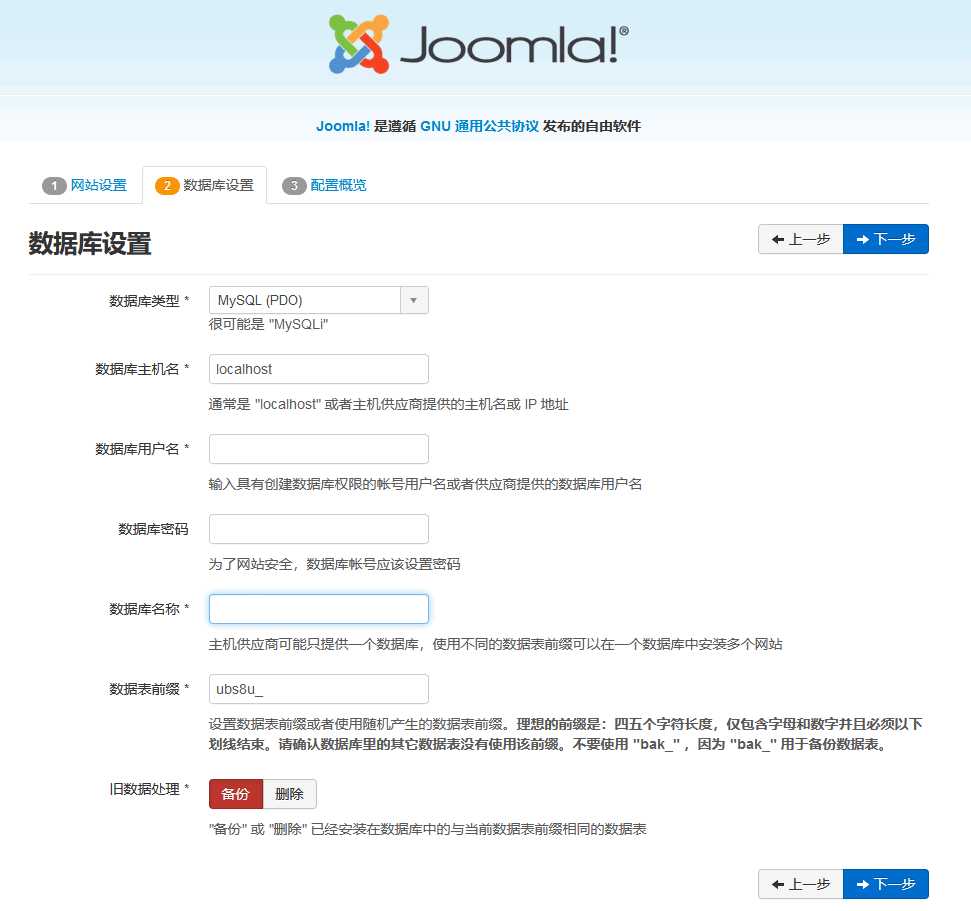Click the hint starting 设置数据表前缀

pos(565,734)
